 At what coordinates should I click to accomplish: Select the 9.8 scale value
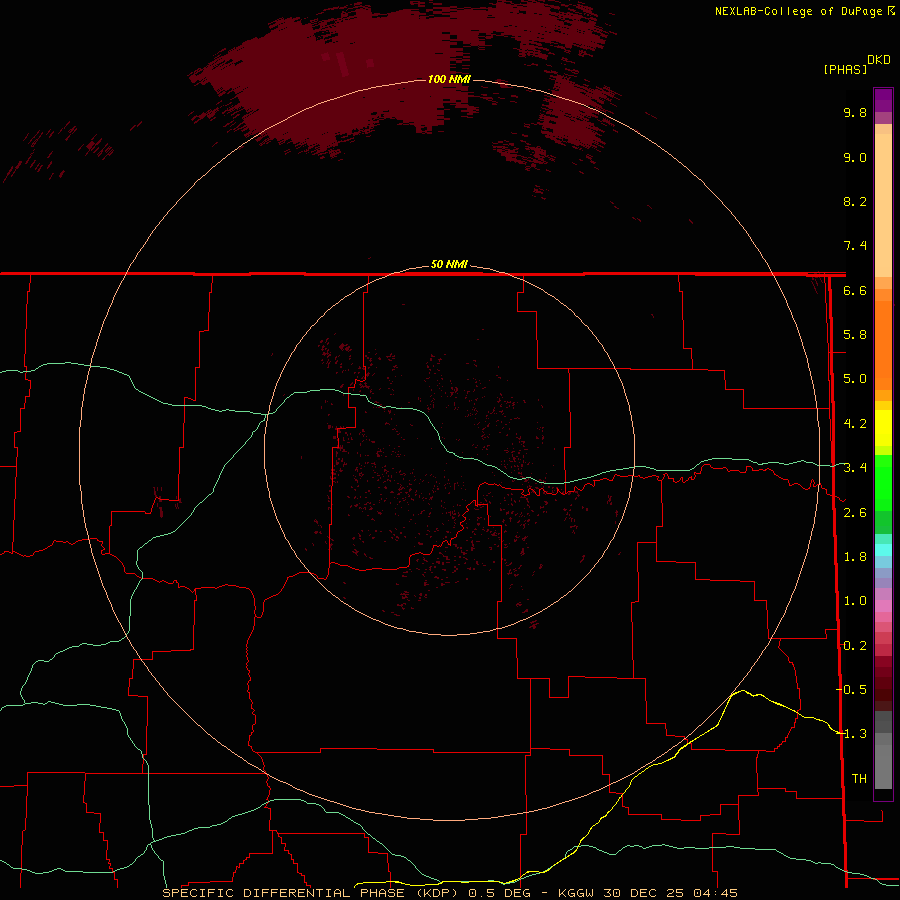coord(855,112)
